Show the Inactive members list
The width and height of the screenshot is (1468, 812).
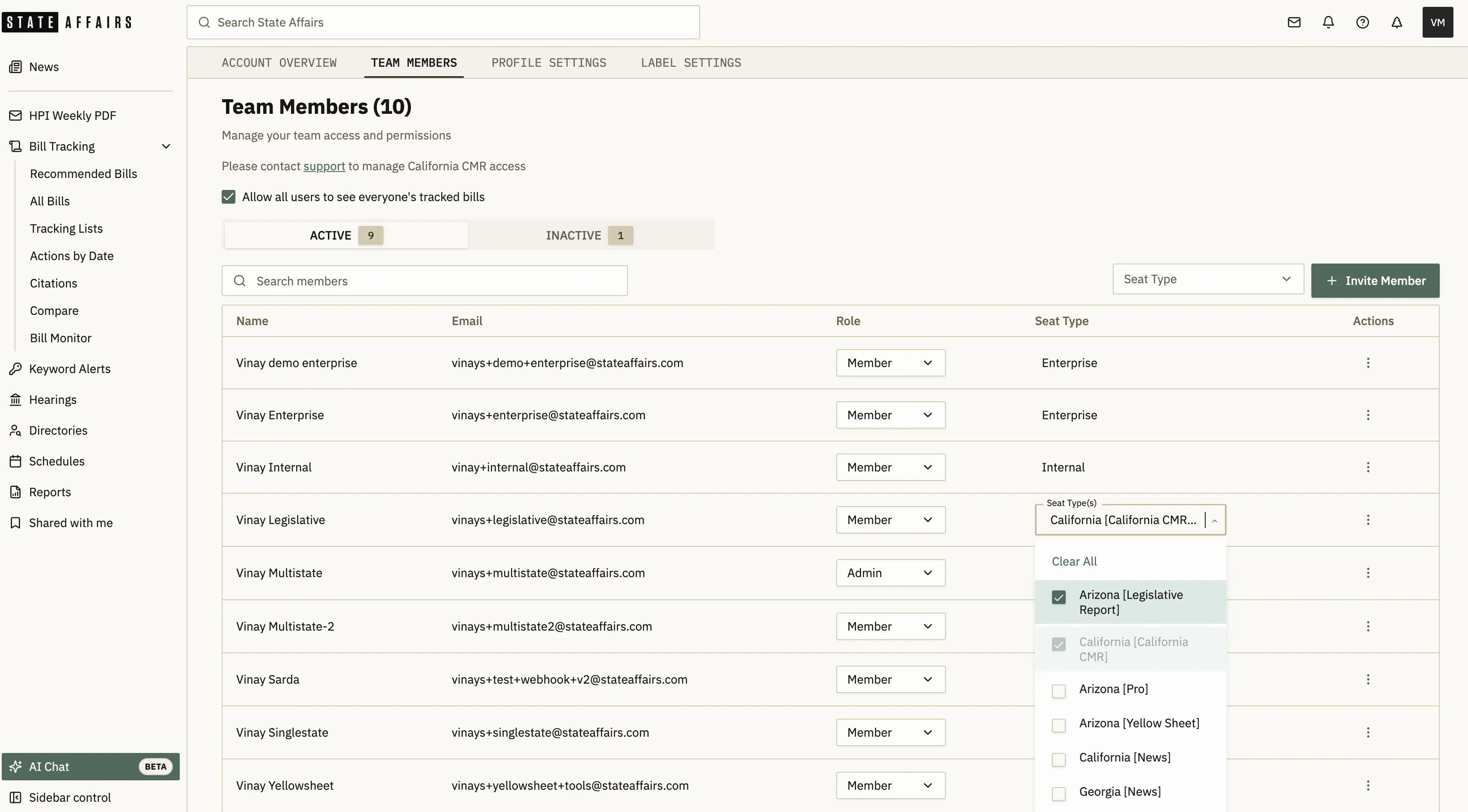[589, 235]
